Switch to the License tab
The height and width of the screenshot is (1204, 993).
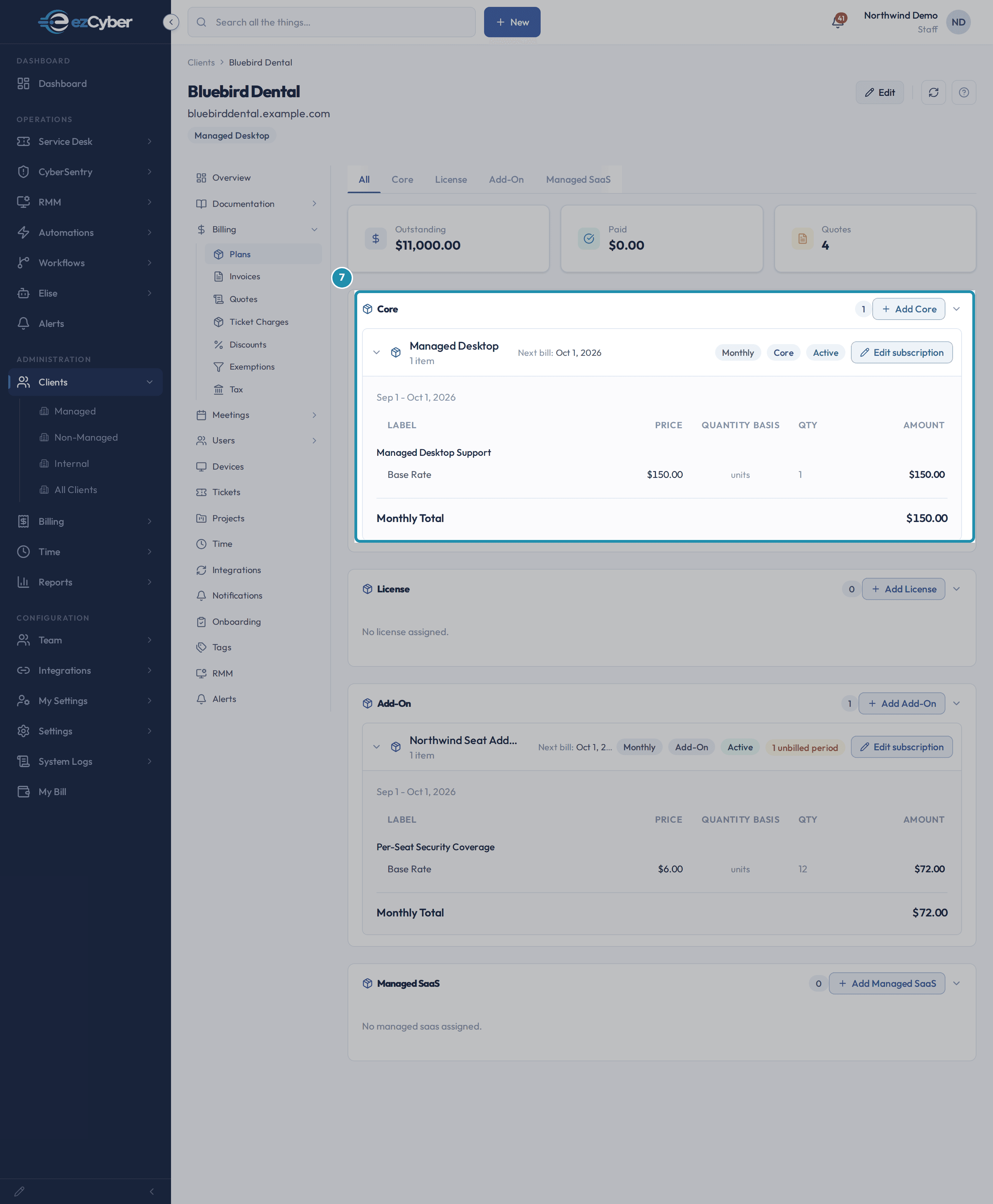coord(451,180)
